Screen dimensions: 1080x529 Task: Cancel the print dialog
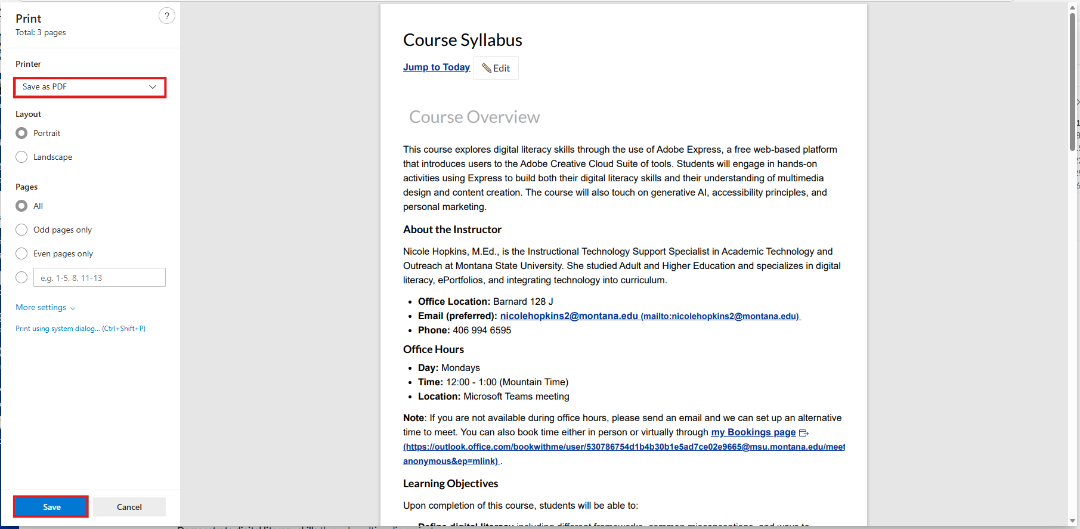coord(129,507)
